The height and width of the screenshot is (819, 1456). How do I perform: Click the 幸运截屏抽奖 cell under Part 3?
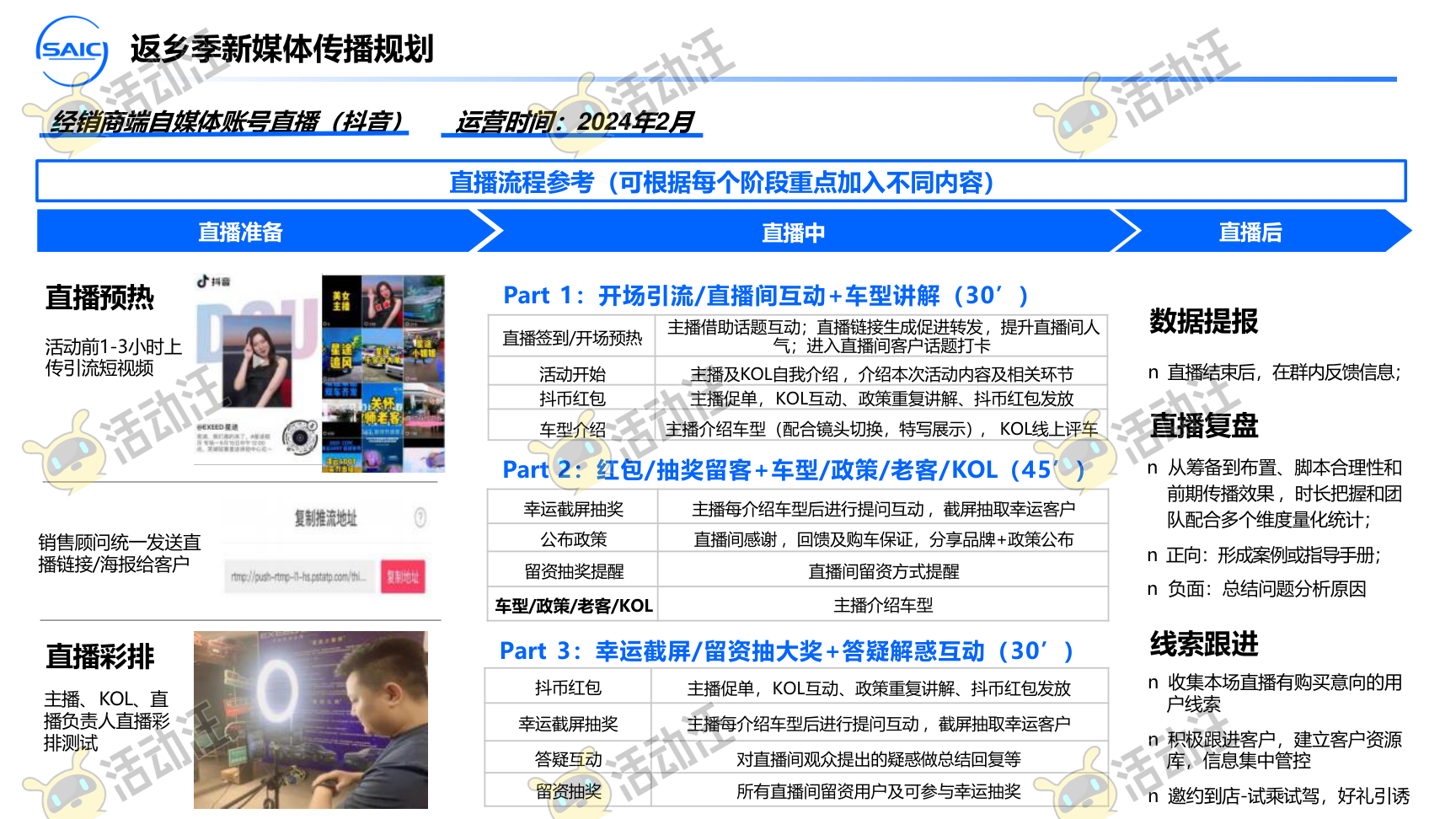(568, 723)
